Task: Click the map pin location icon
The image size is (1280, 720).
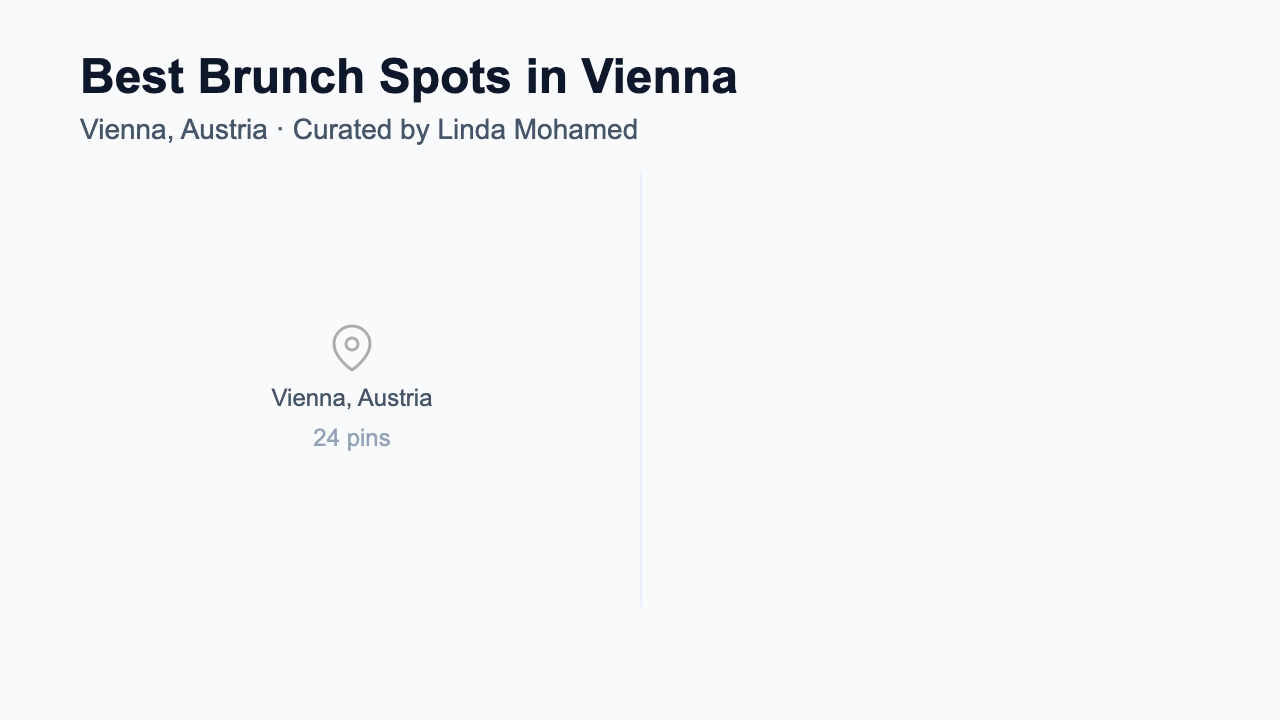Action: tap(352, 347)
